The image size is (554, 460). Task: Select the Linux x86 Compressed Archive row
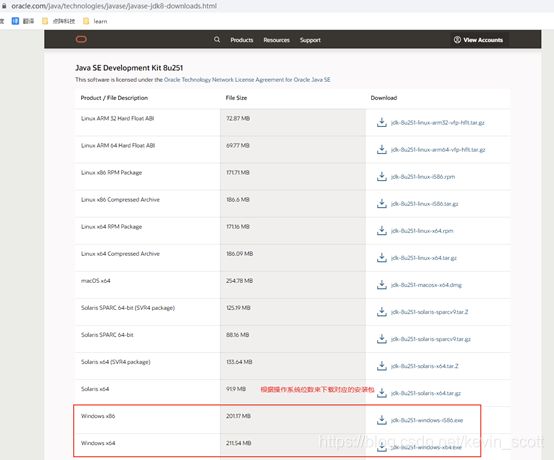point(293,204)
